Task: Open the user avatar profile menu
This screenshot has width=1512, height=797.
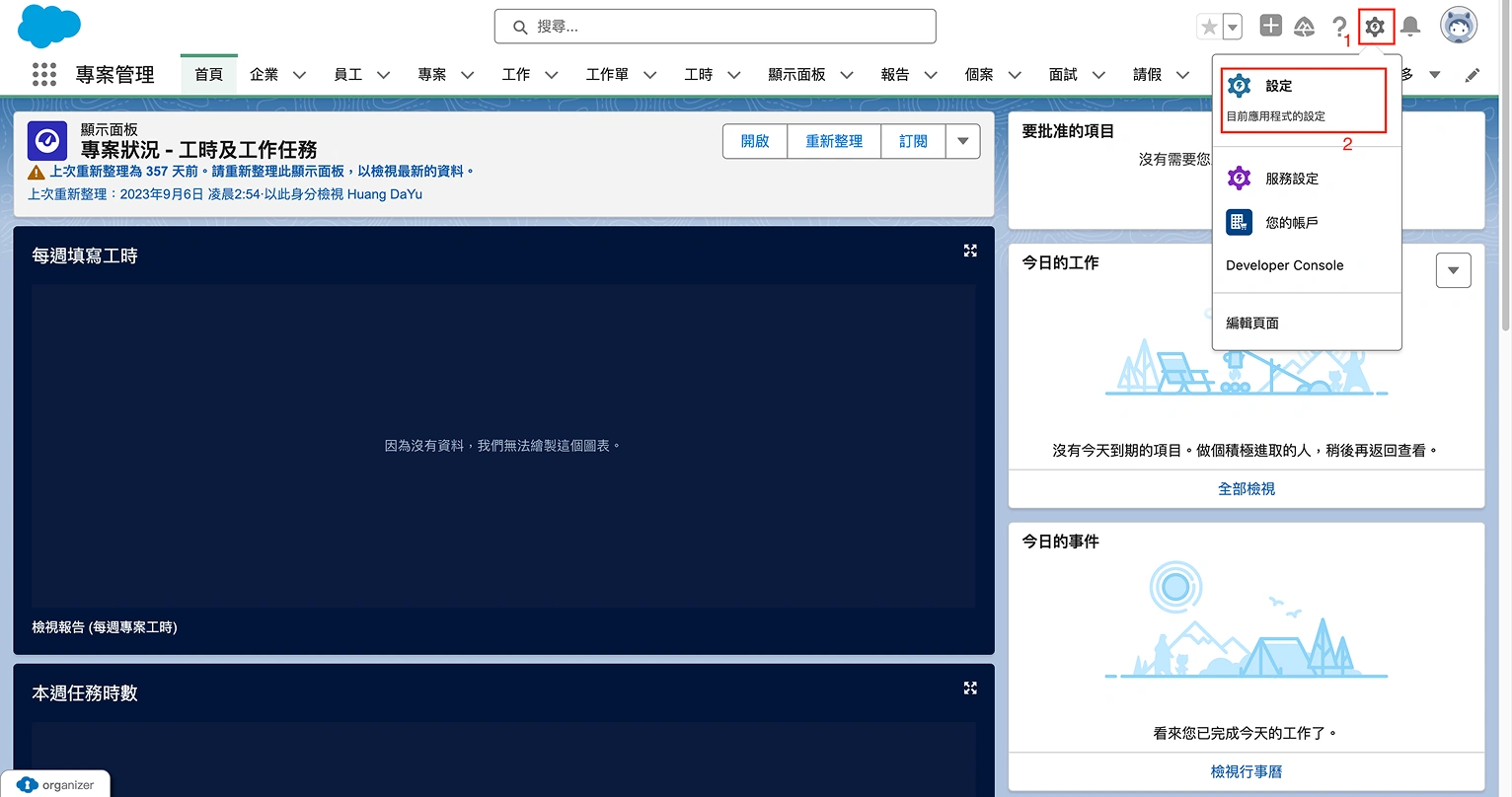Action: (1458, 27)
